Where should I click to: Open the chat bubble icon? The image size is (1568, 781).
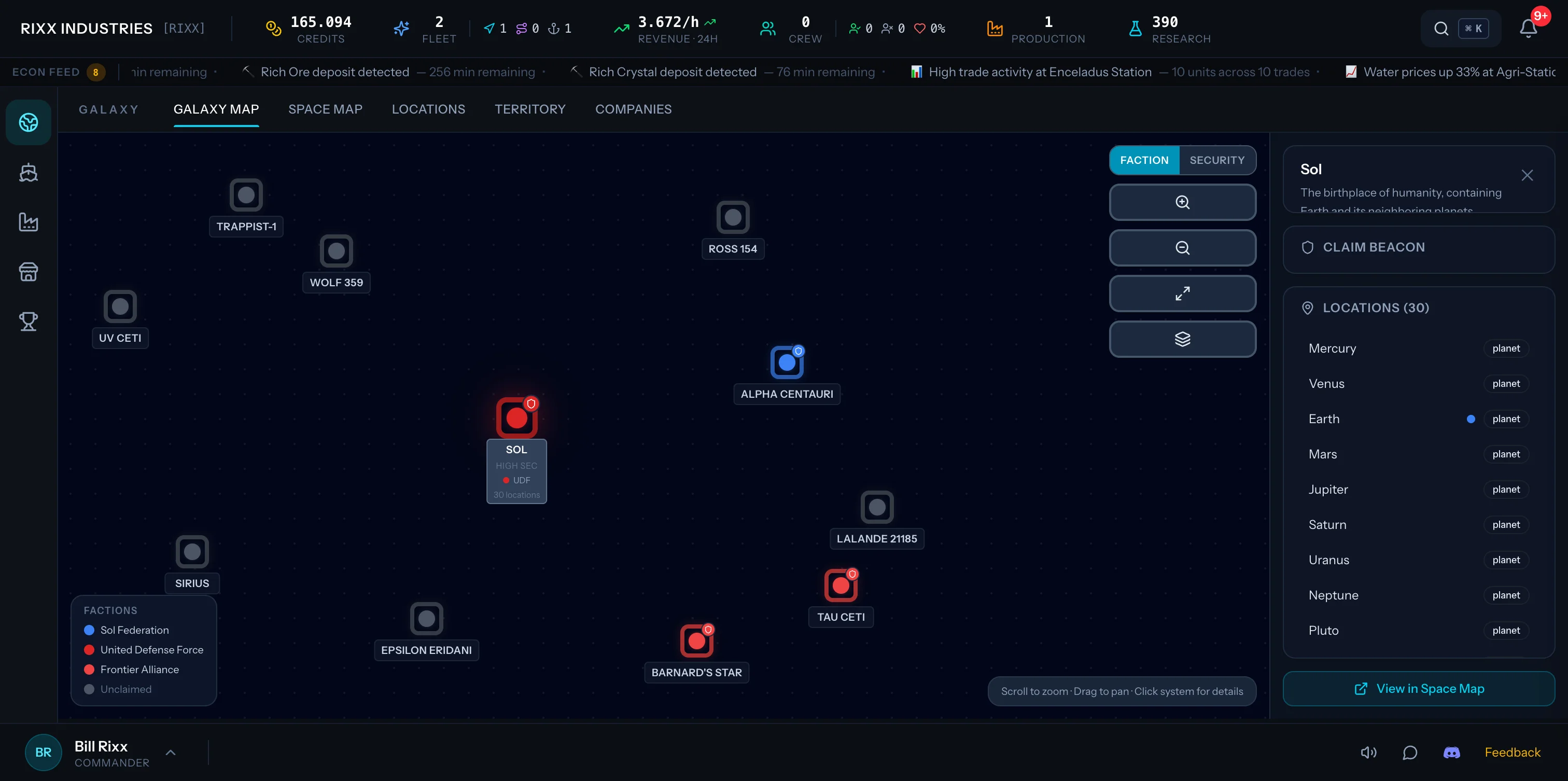(x=1410, y=752)
